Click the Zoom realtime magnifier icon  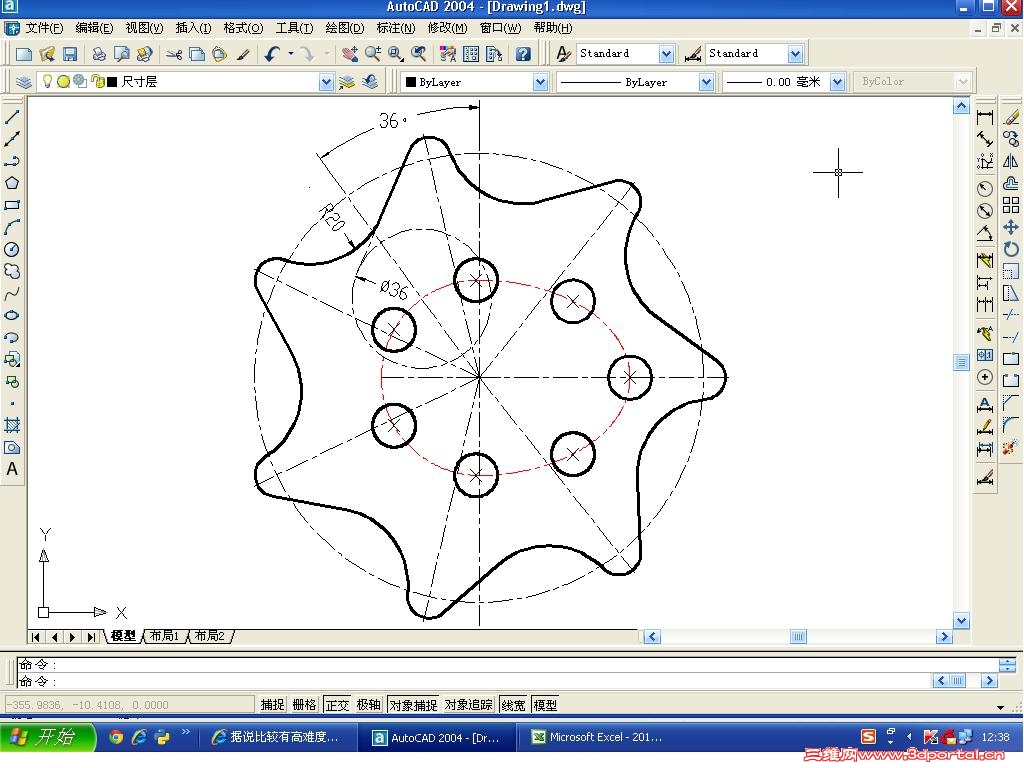(373, 54)
